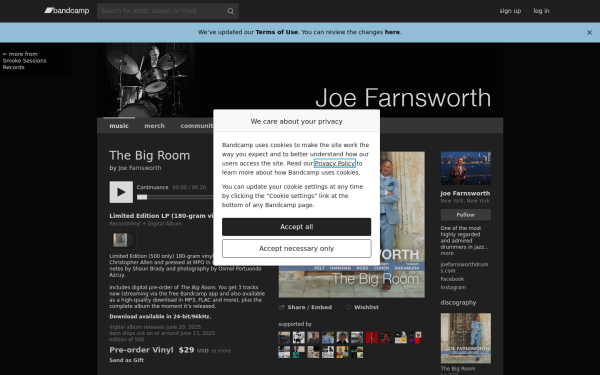
Task: Focus the artist, album, or track search field
Action: [168, 11]
